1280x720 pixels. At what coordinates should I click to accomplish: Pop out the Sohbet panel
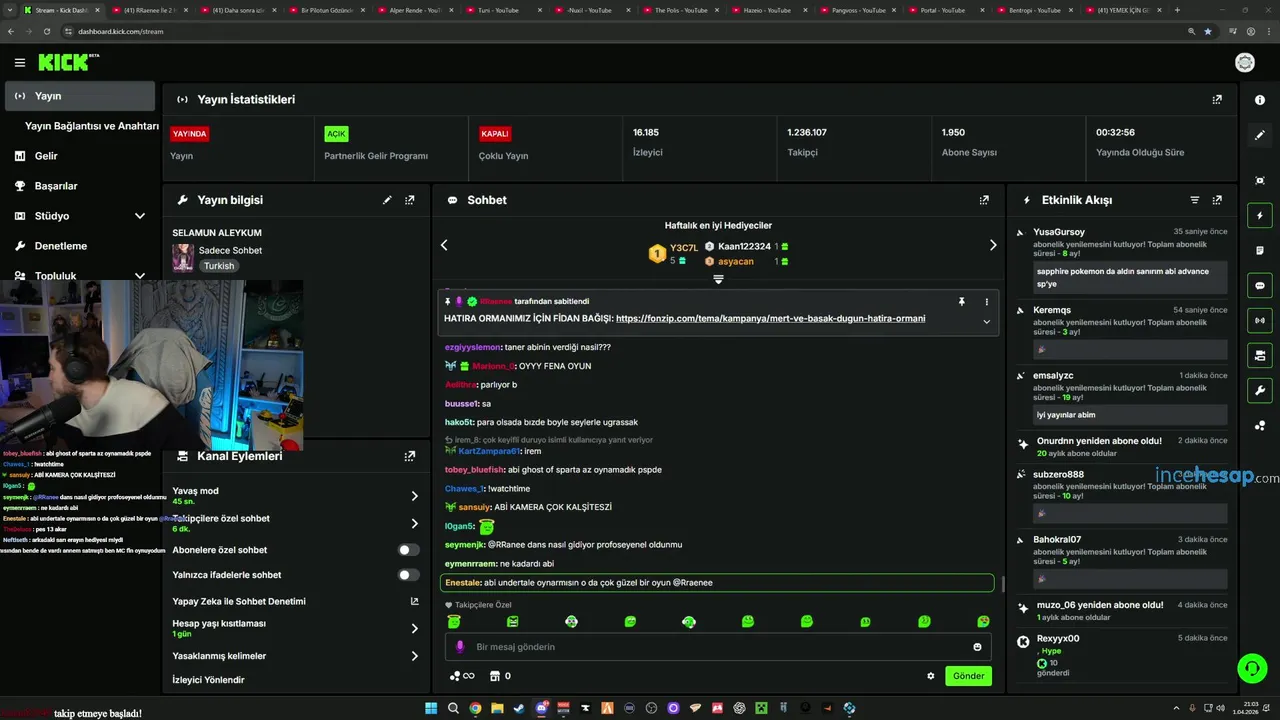(984, 200)
